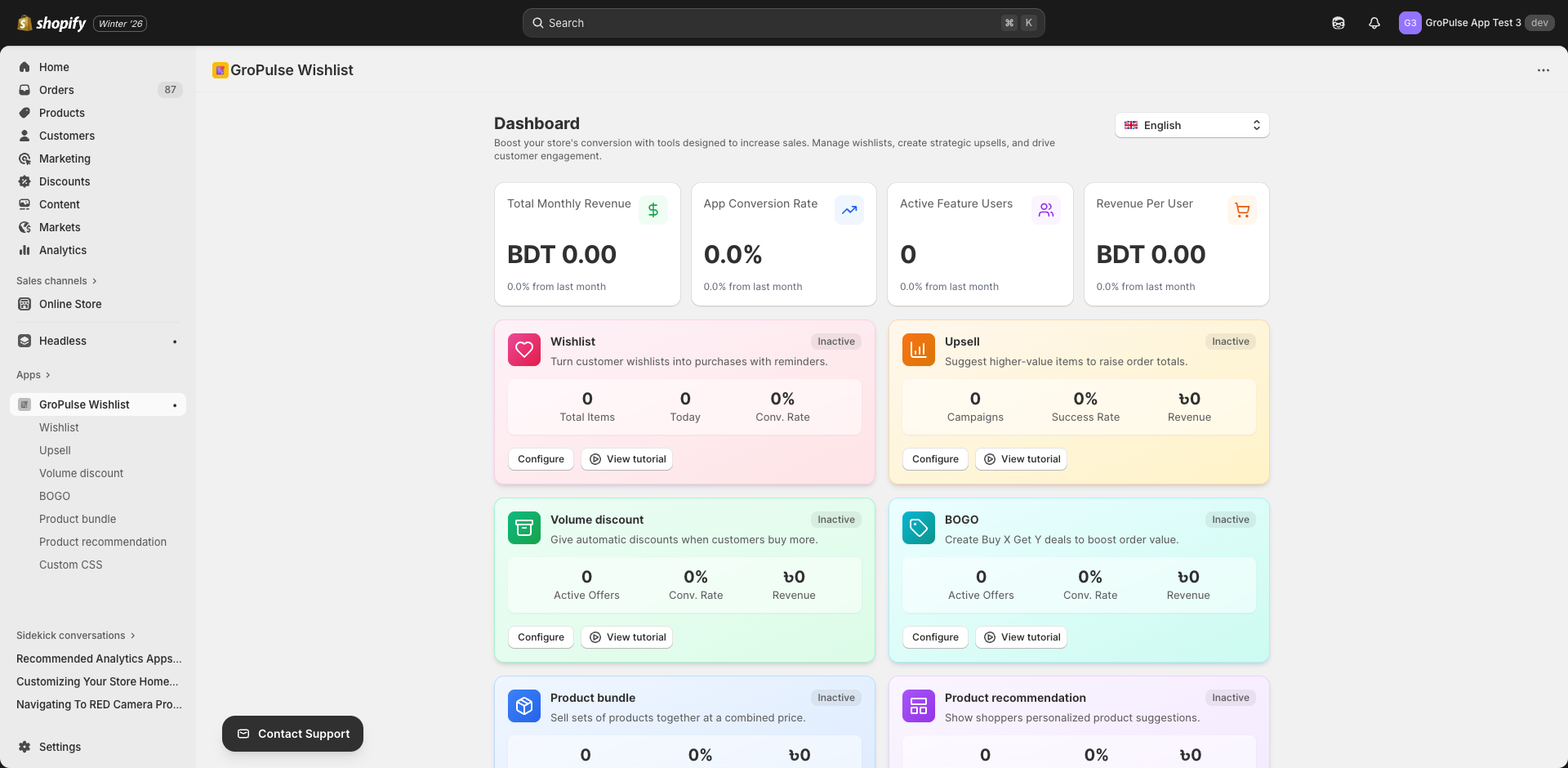Open the notifications bell
This screenshot has width=1568, height=768.
point(1373,23)
